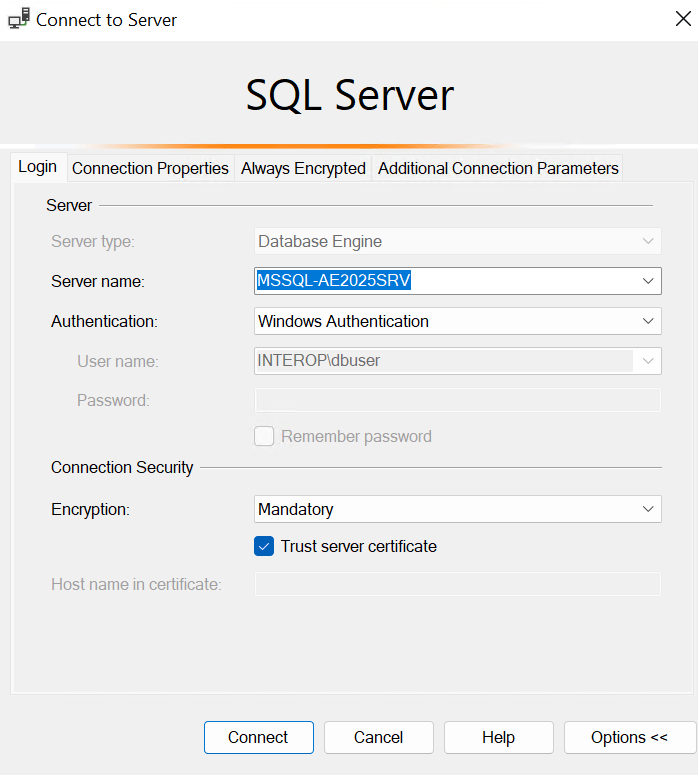Viewport: 698px width, 775px height.
Task: Click the SQL Server heading text
Action: [349, 95]
